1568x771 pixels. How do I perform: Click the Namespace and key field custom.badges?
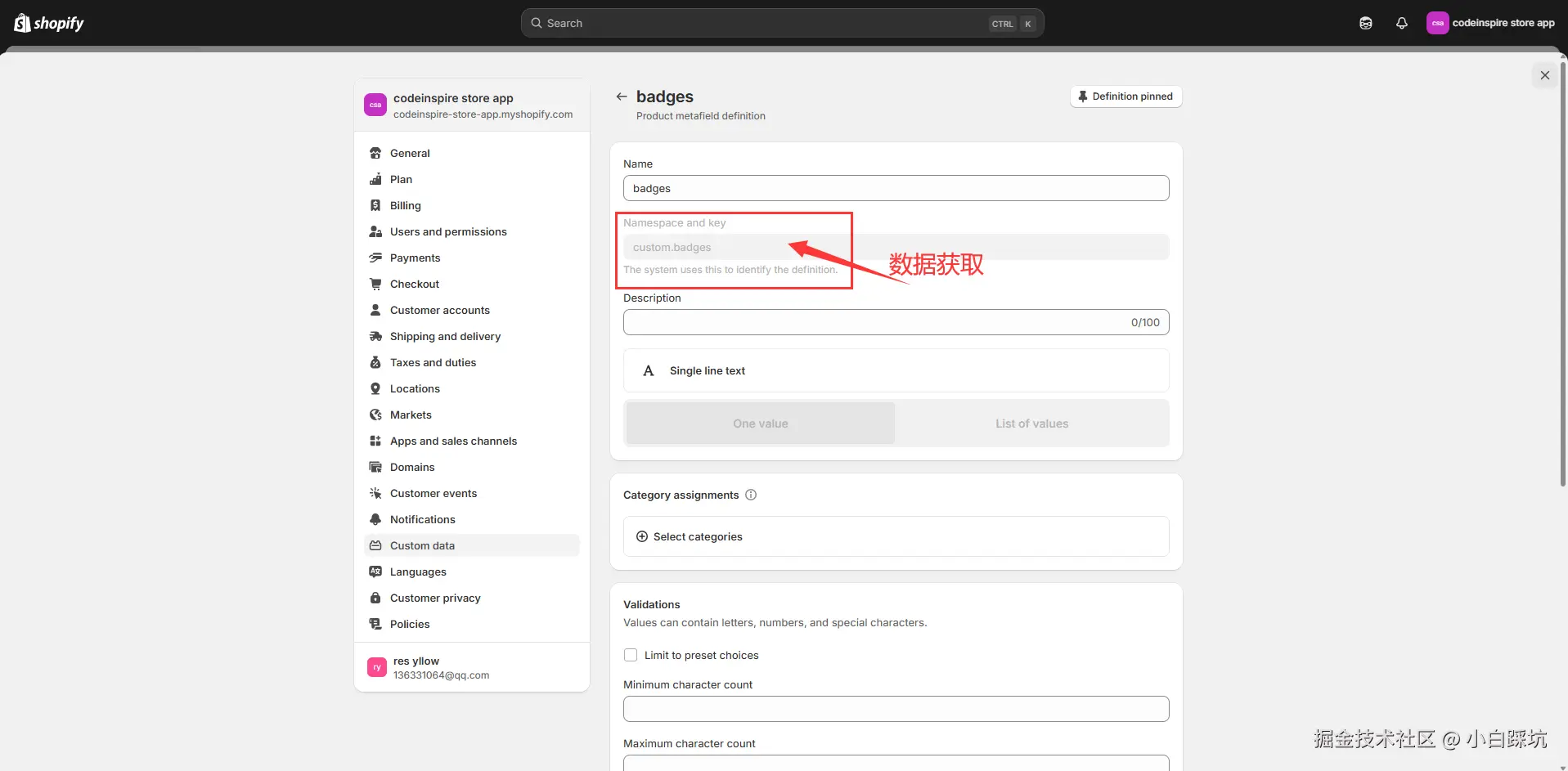[x=896, y=247]
